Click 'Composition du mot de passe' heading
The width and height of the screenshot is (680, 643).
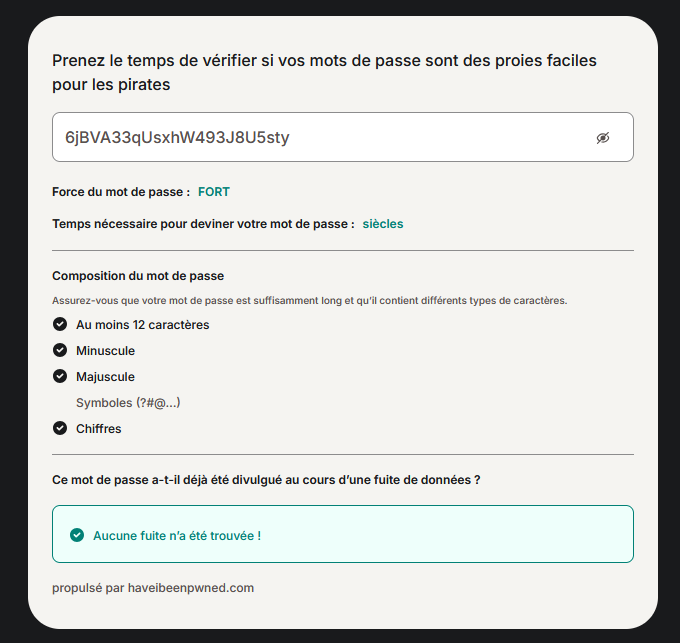coord(138,276)
